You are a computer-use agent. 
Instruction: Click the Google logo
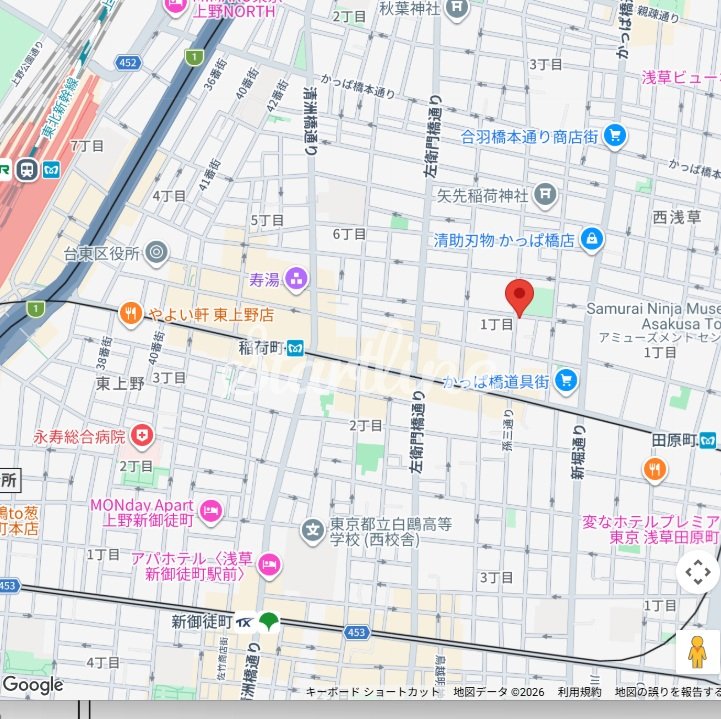[x=33, y=685]
